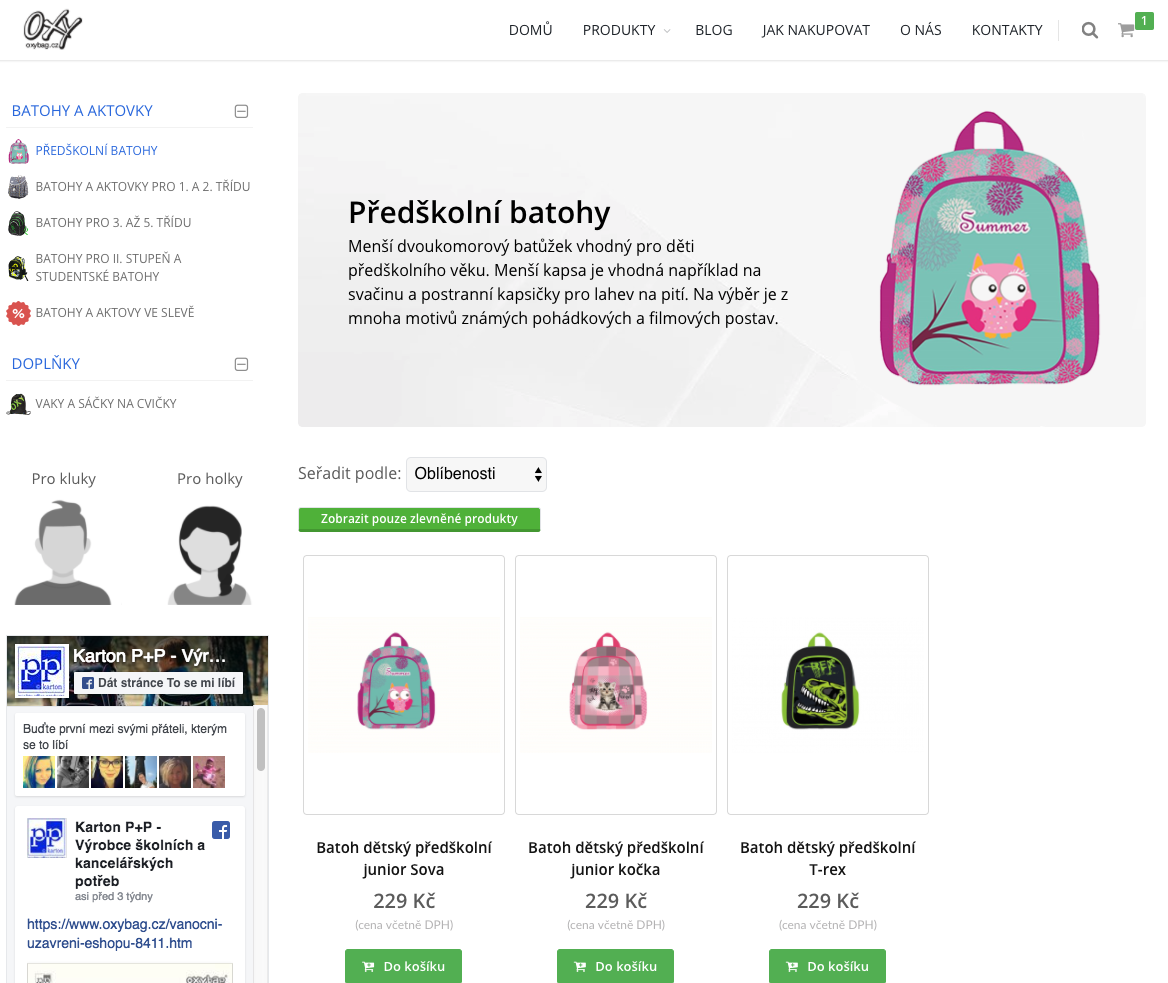This screenshot has width=1168, height=983.
Task: Open the shopping cart icon
Action: pyautogui.click(x=1126, y=31)
